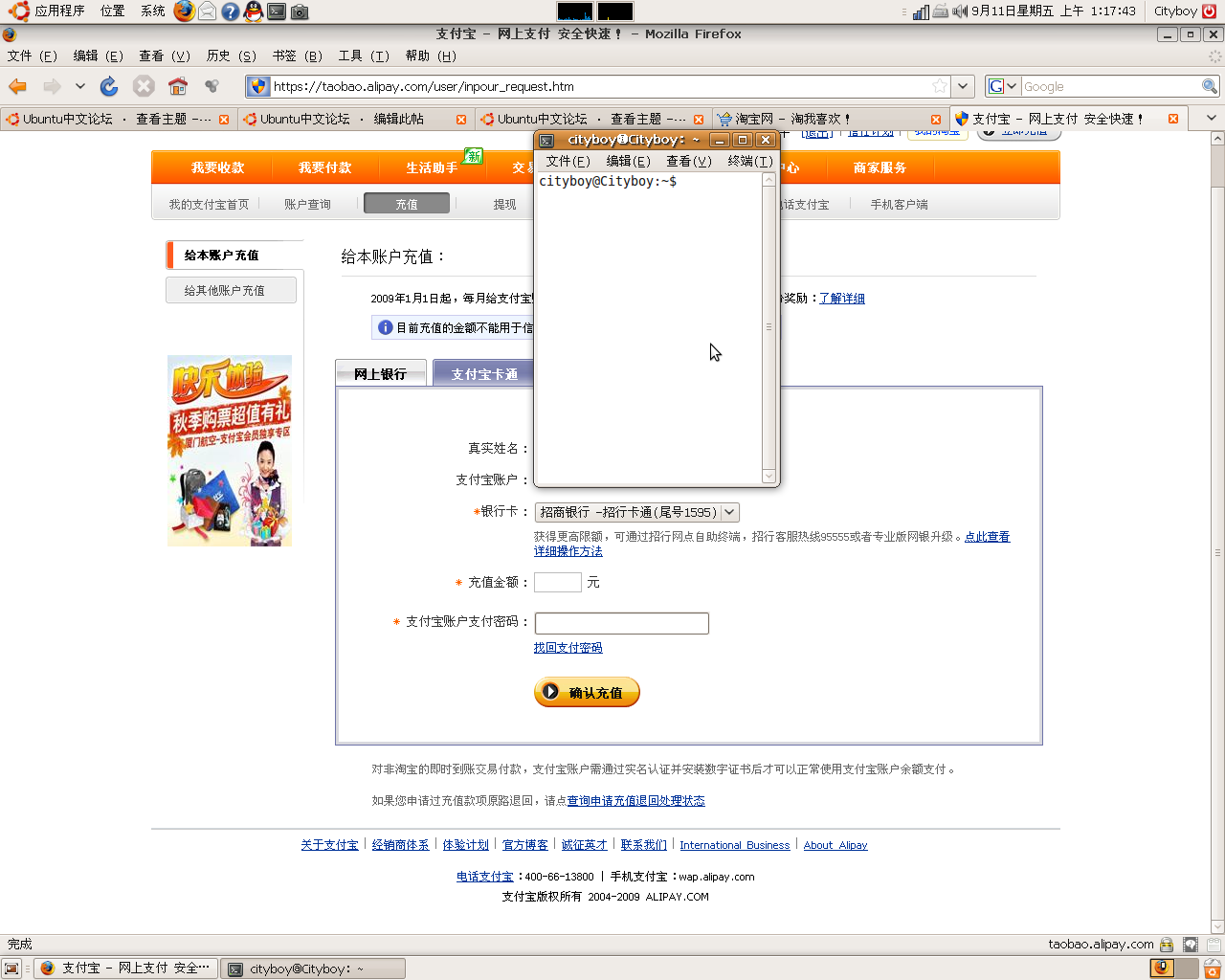Click the About Alipay footer link
The image size is (1225, 980).
(x=835, y=845)
